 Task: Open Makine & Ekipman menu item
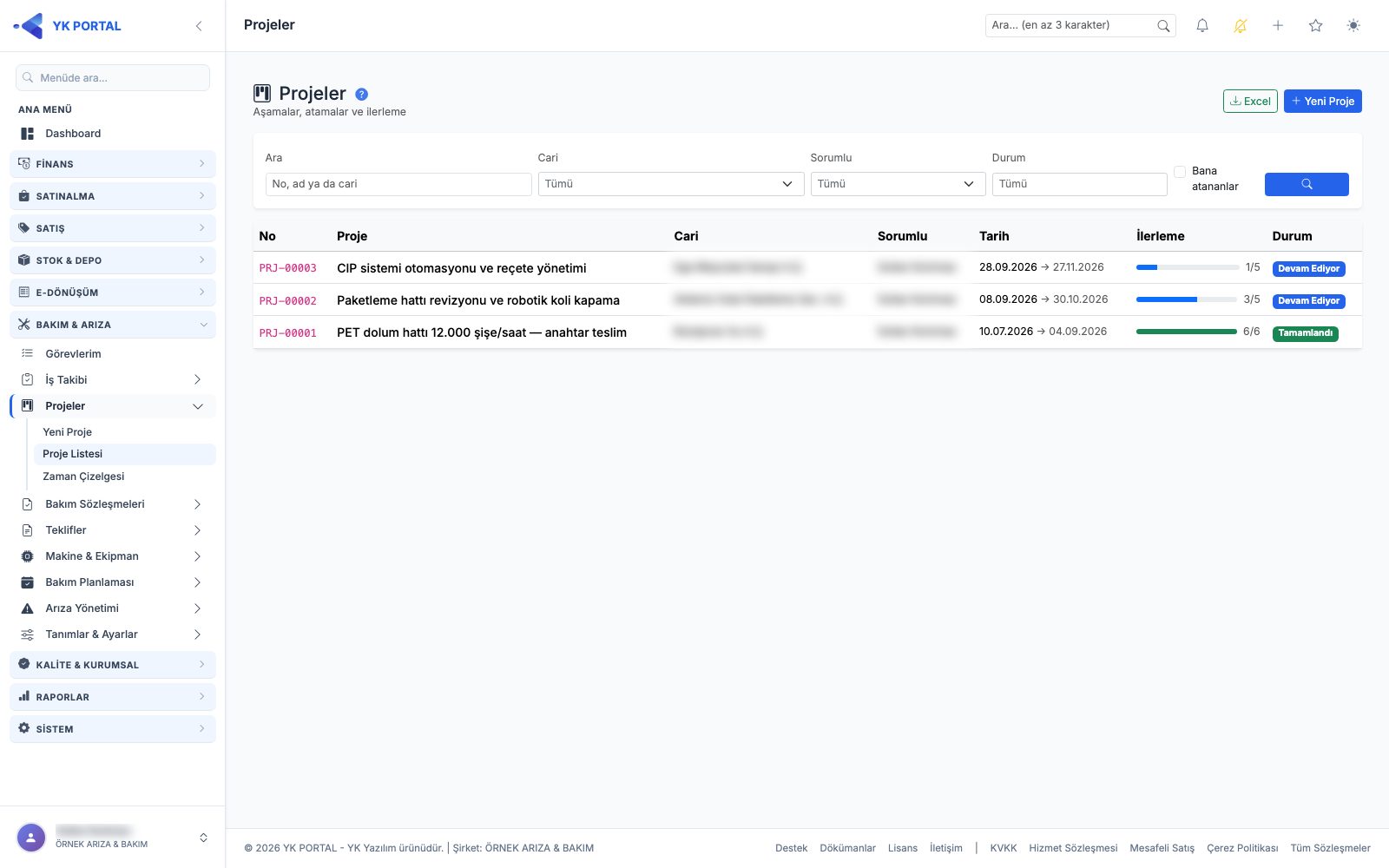pos(113,556)
